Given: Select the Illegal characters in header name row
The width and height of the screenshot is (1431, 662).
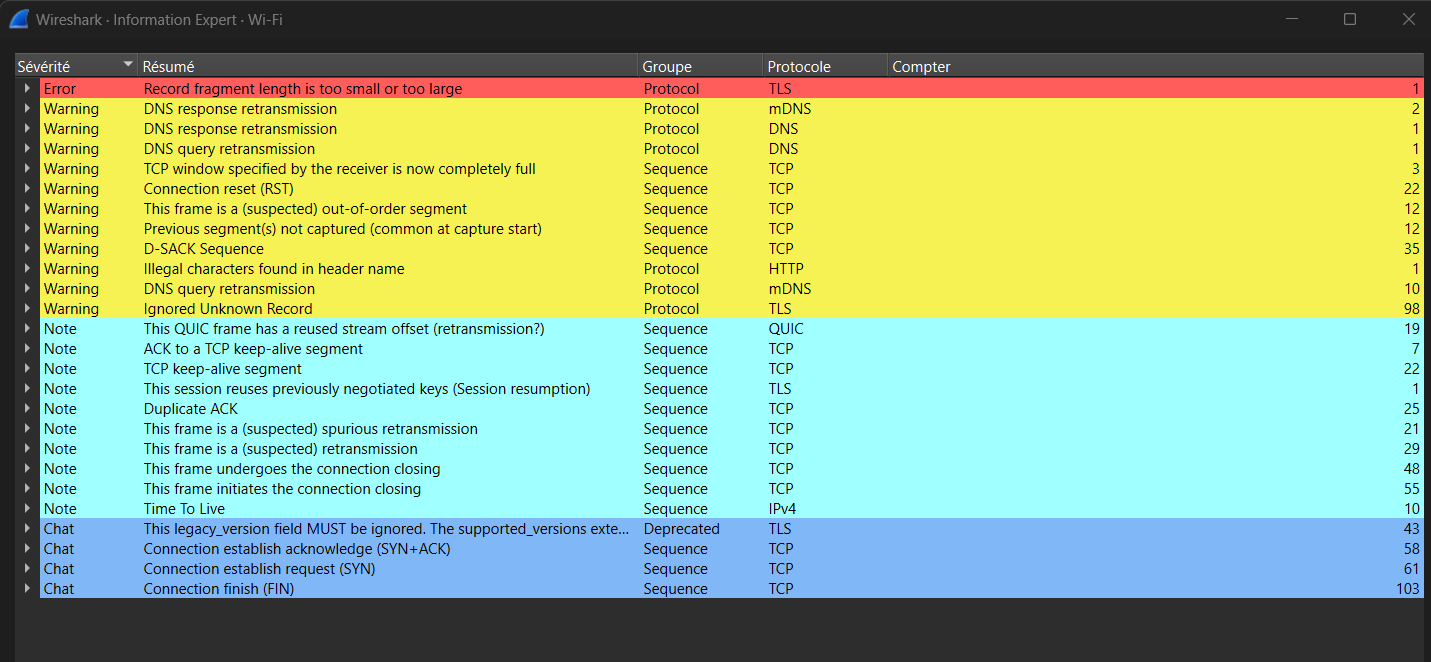Looking at the screenshot, I should [274, 269].
